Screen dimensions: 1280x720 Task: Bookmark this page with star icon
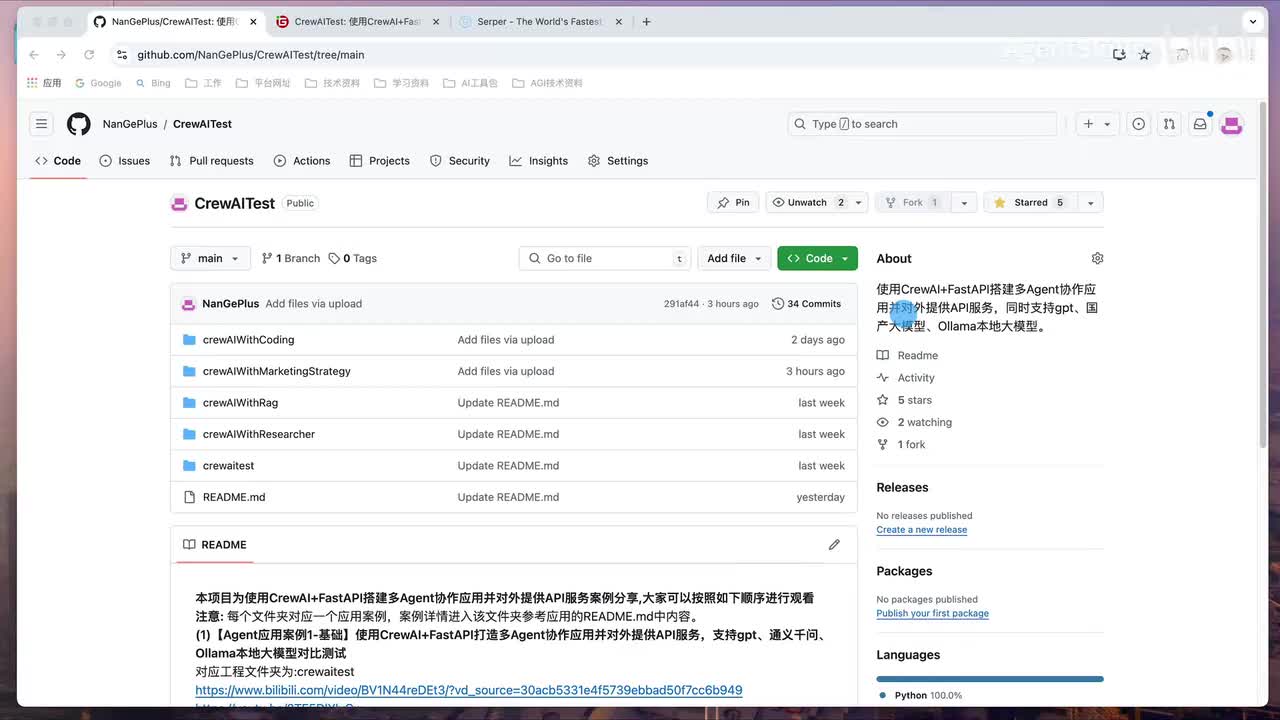click(1145, 55)
